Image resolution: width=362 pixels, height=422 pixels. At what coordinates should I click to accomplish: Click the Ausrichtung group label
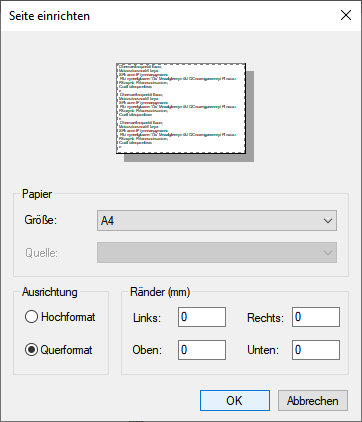pyautogui.click(x=50, y=292)
